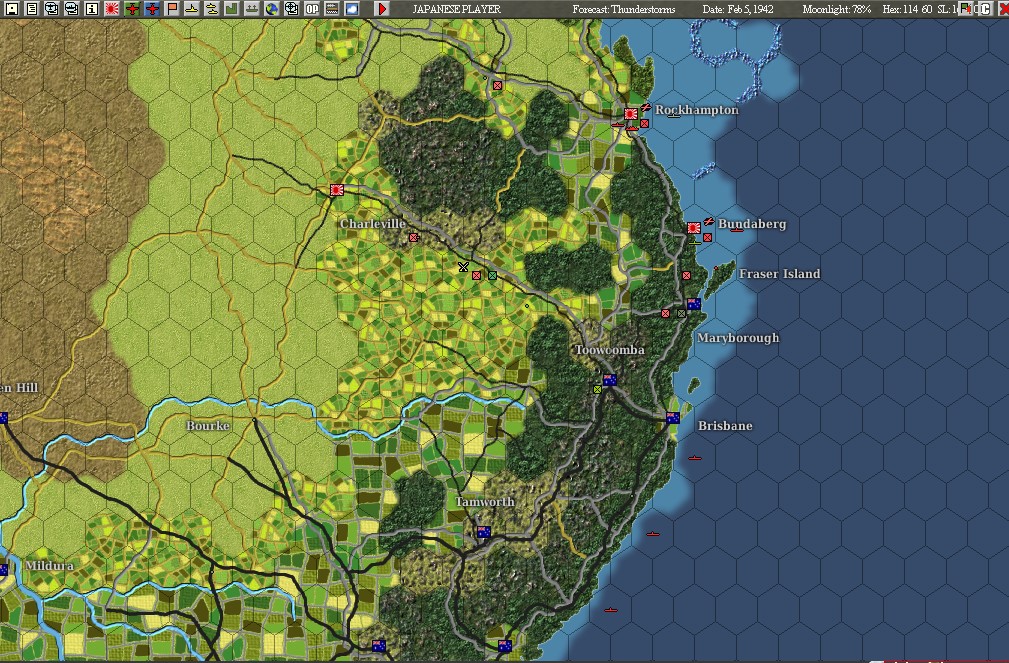Click the green factory industry icon
The image size is (1009, 663).
(231, 8)
